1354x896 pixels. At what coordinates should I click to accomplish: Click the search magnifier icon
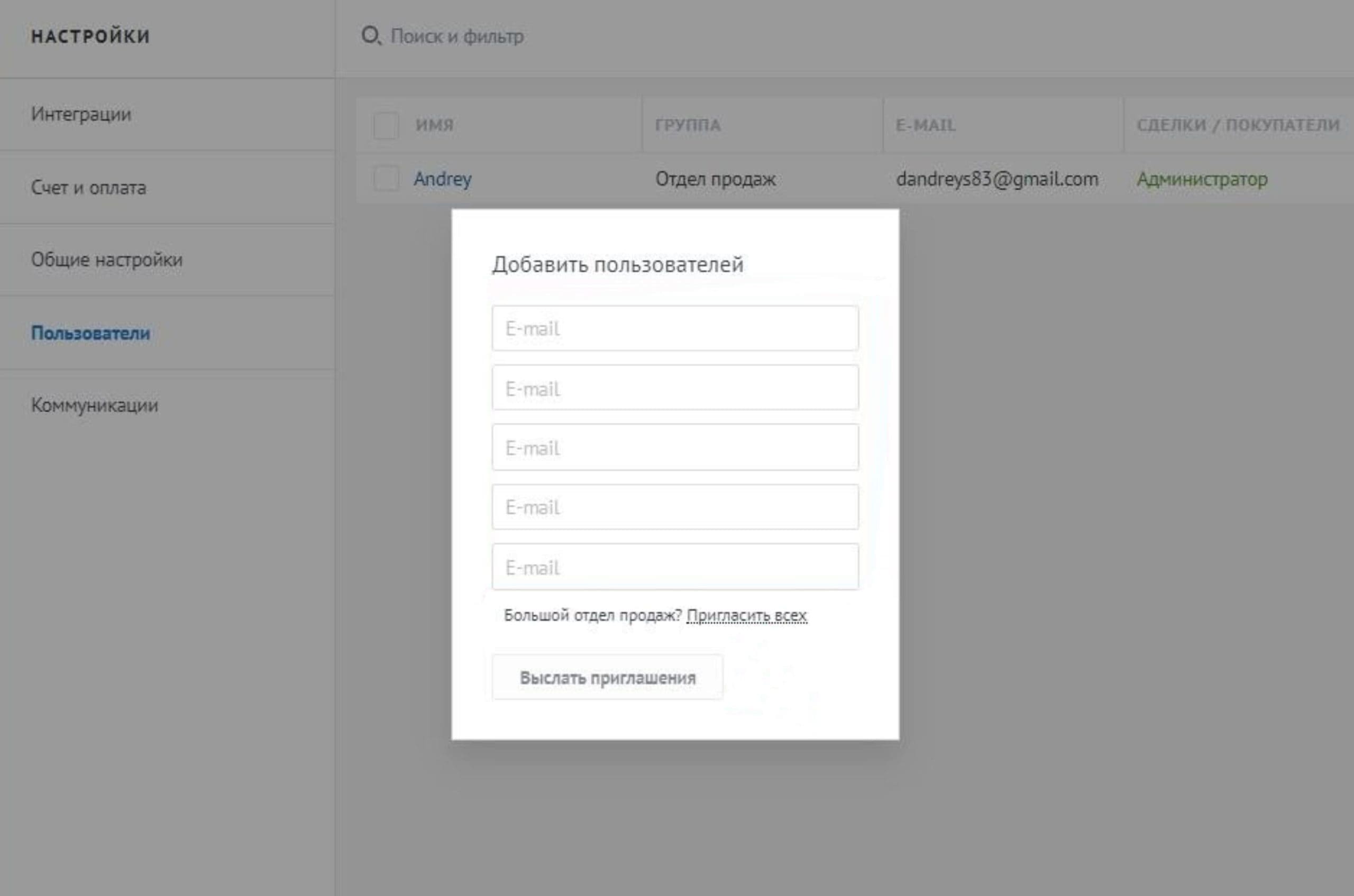click(x=371, y=36)
